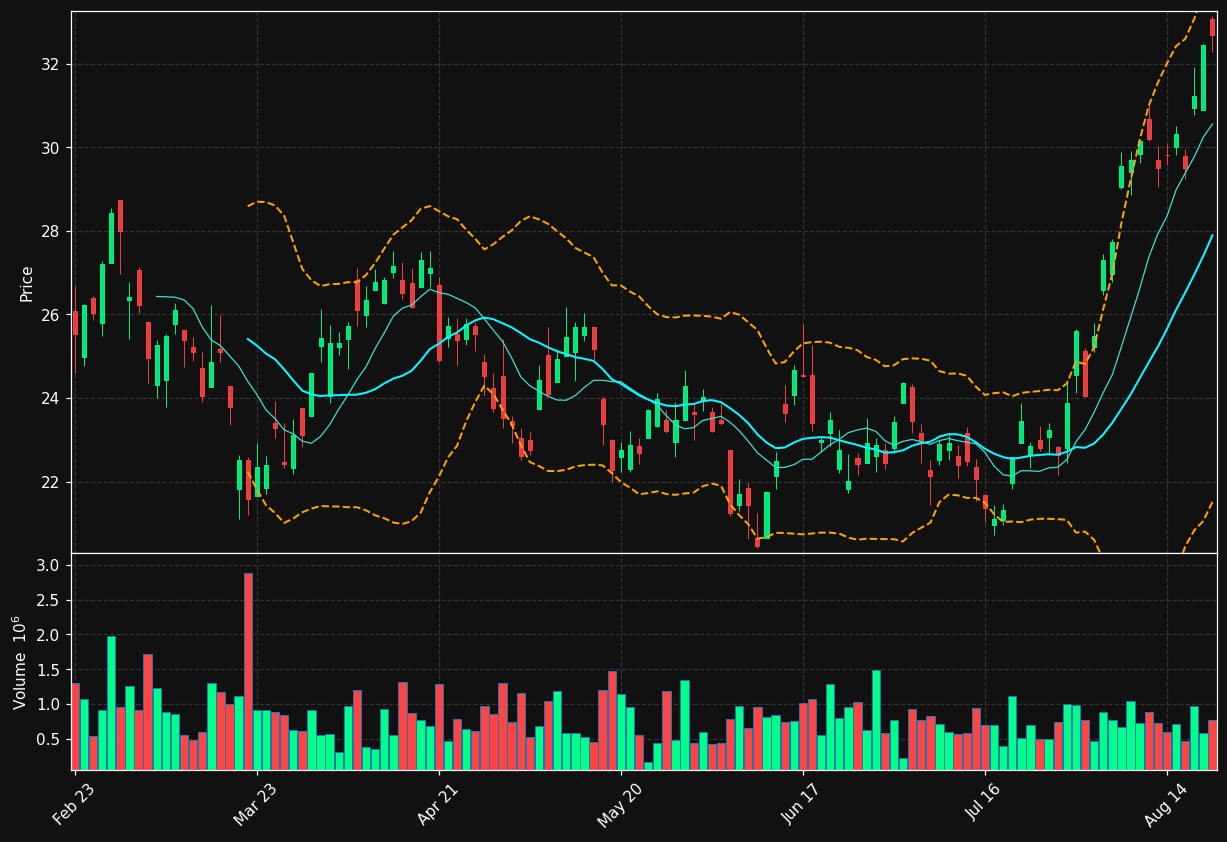Click the Jul 16 date label
This screenshot has height=842, width=1227.
click(983, 805)
